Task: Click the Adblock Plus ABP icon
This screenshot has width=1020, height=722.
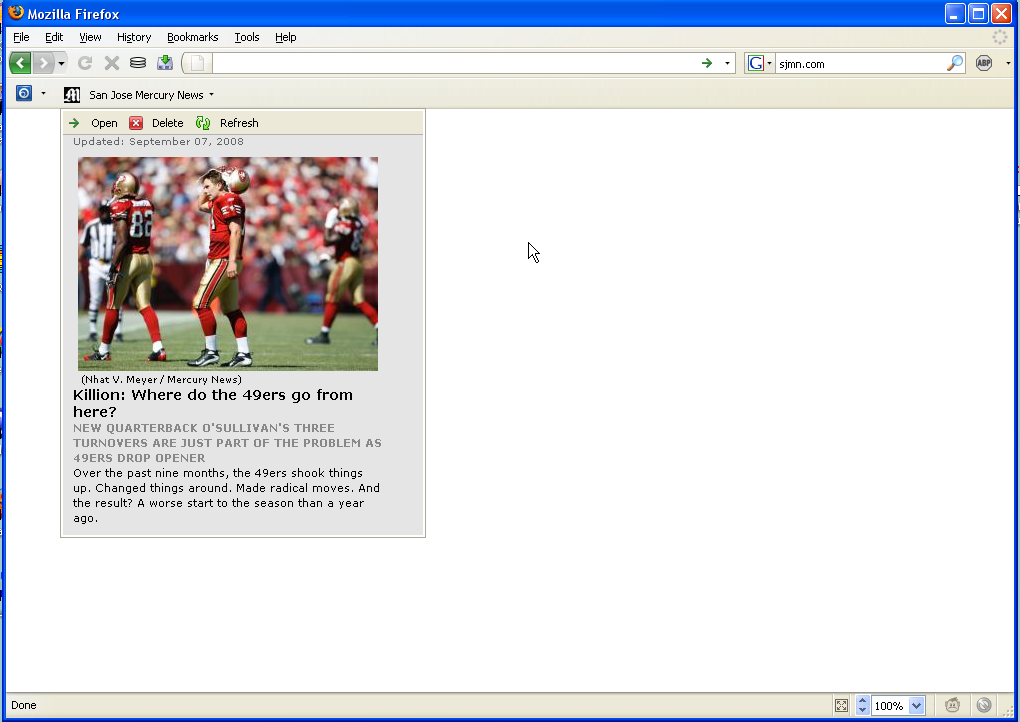Action: pos(984,63)
